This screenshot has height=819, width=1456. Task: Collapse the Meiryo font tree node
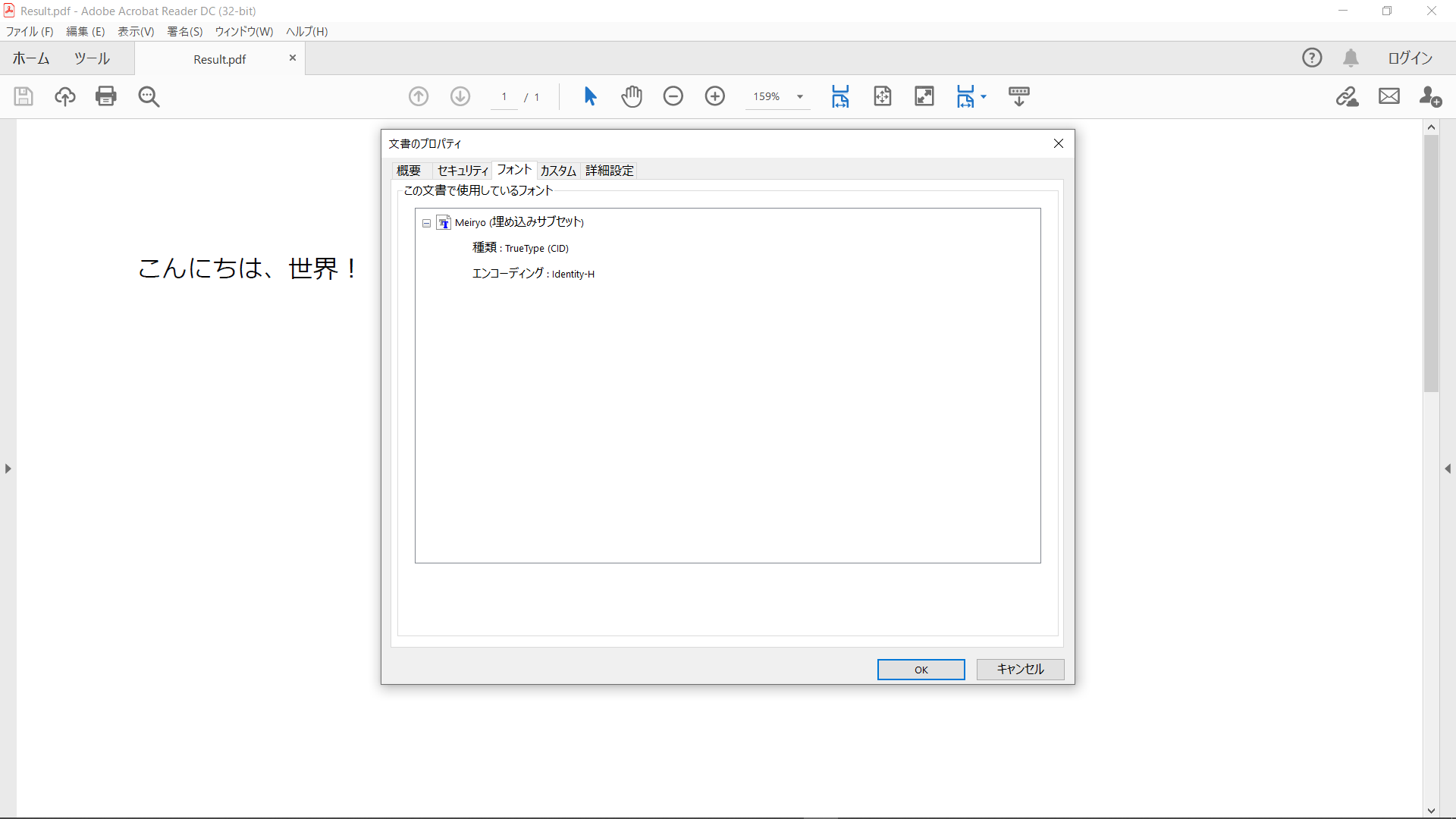click(426, 223)
